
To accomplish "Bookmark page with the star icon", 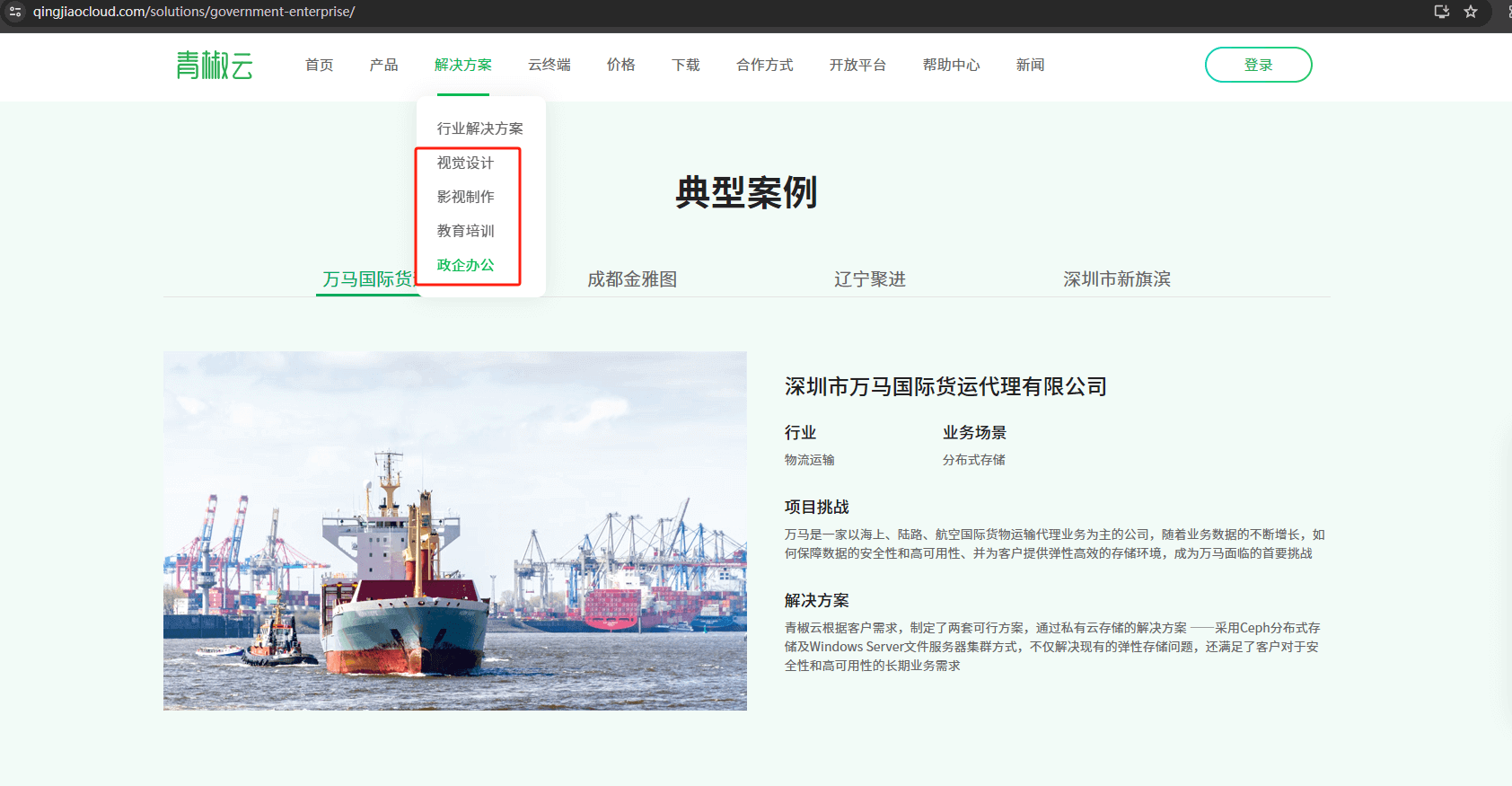I will pyautogui.click(x=1471, y=12).
